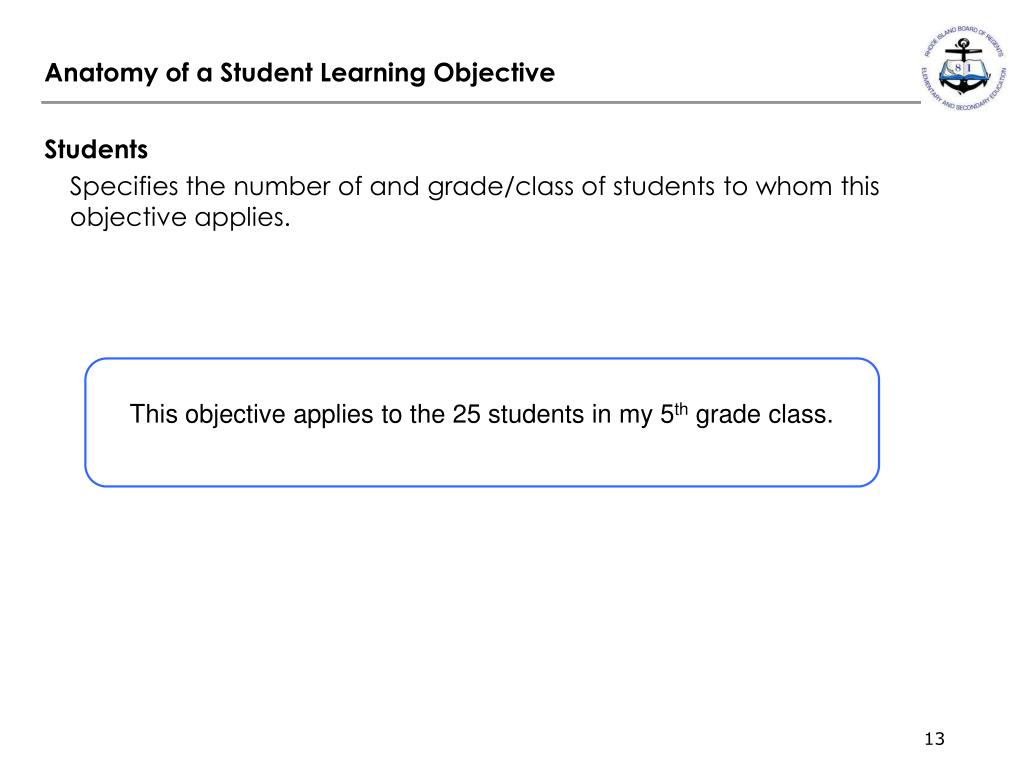
Task: Click the gray horizontal rule under the title
Action: click(481, 103)
